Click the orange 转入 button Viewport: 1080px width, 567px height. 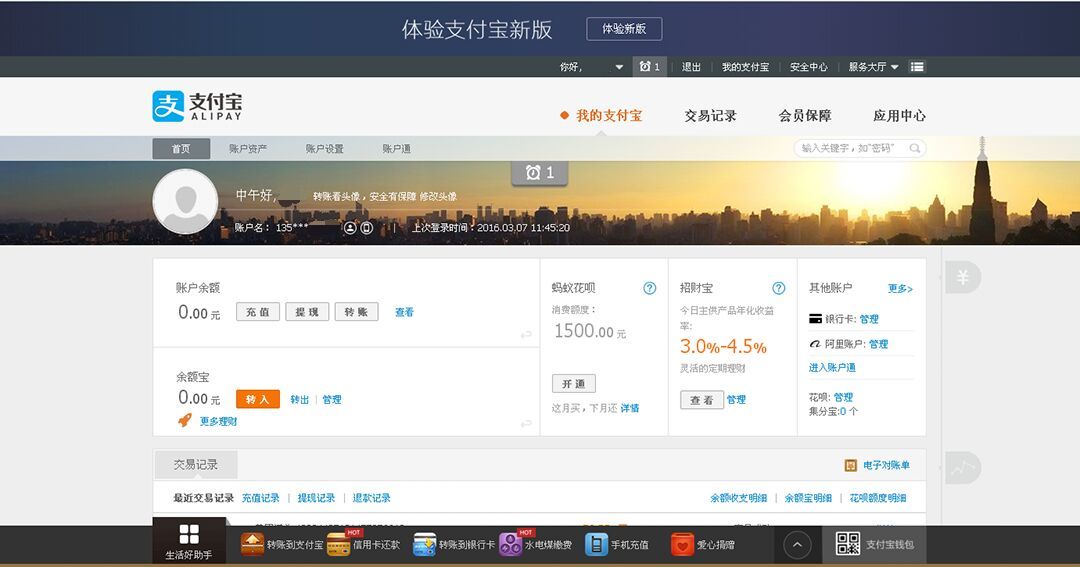click(257, 399)
